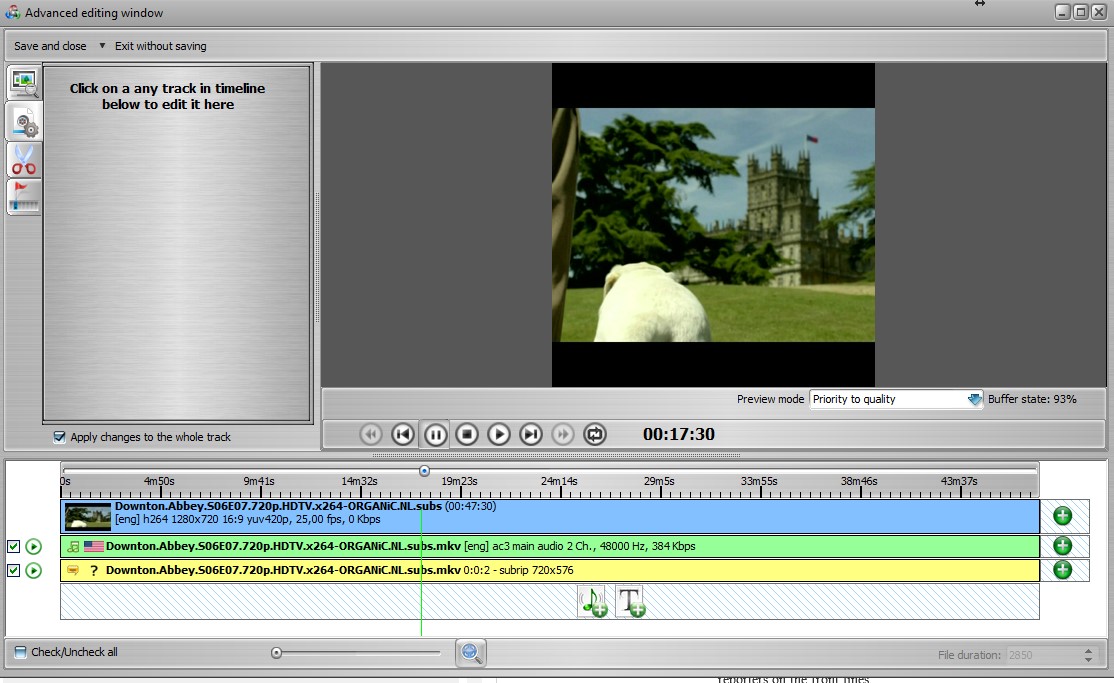Screen dimensions: 1114x683
Task: Select the red flag chapter markers tool
Action: click(x=24, y=197)
